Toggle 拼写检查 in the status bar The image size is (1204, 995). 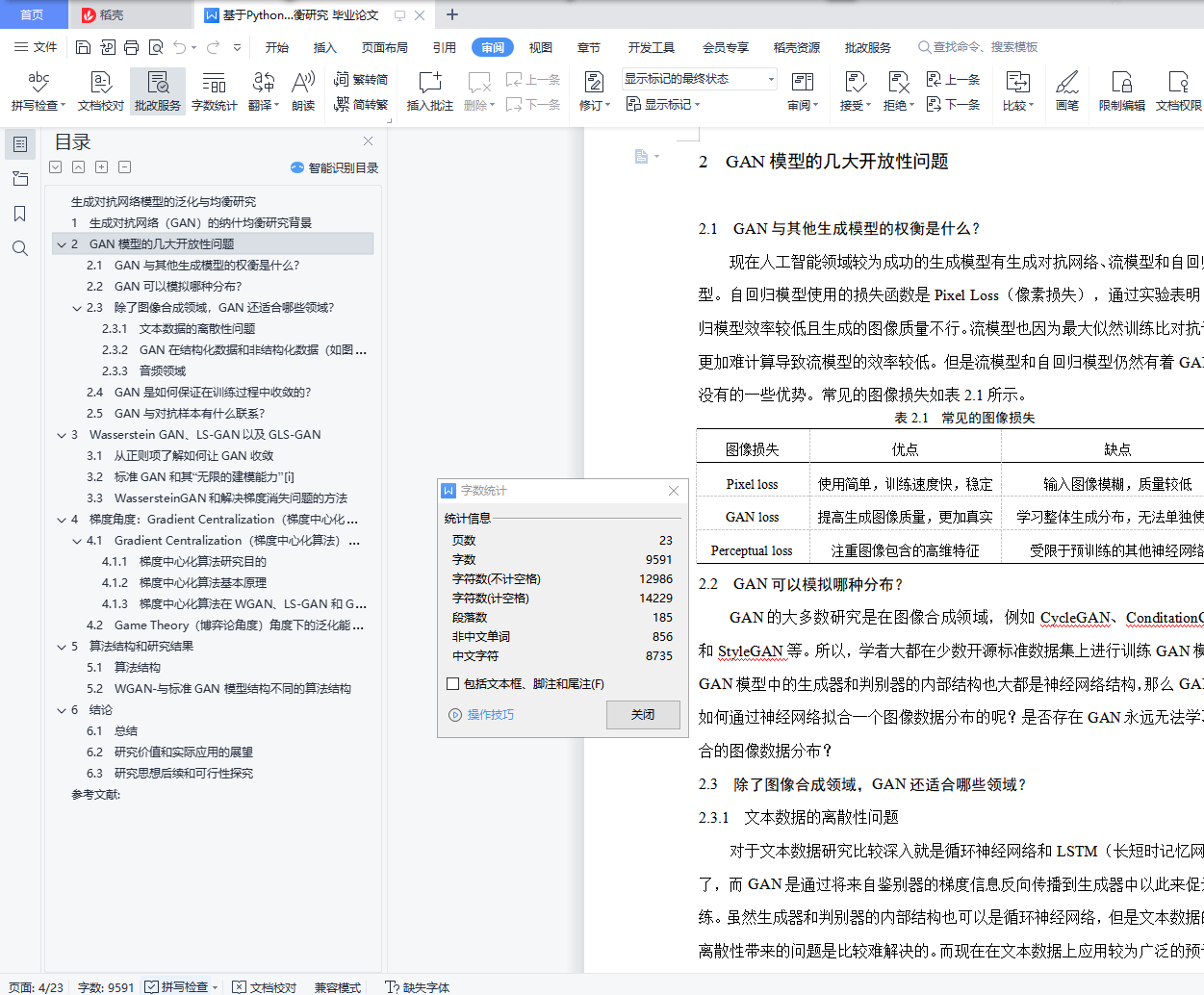(x=181, y=987)
